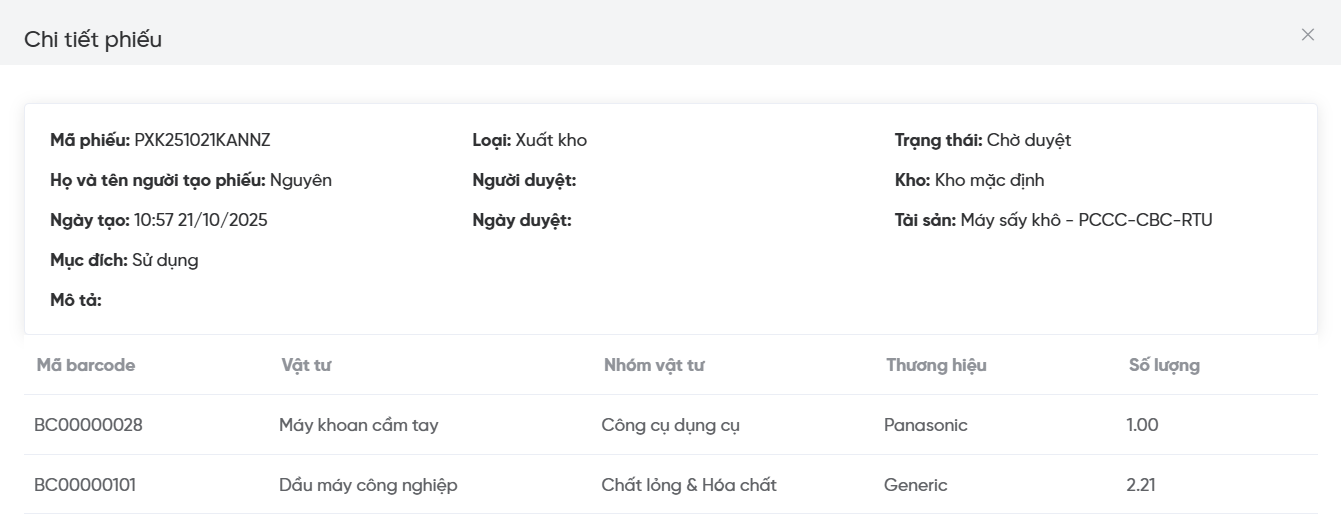Click the Máy khoan cầm tay item
Screen dimensions: 1341x532
[359, 425]
